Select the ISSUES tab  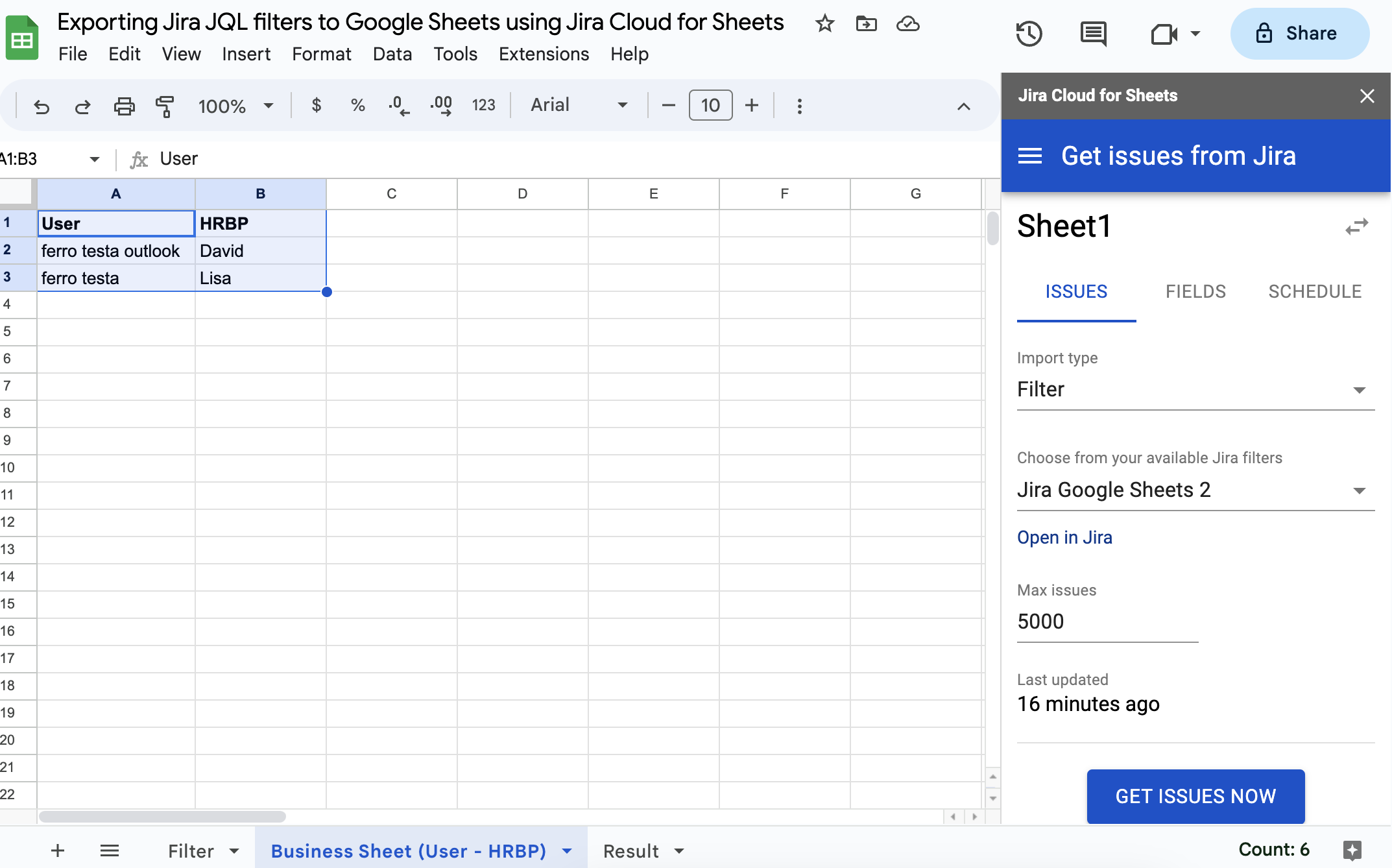1076,292
